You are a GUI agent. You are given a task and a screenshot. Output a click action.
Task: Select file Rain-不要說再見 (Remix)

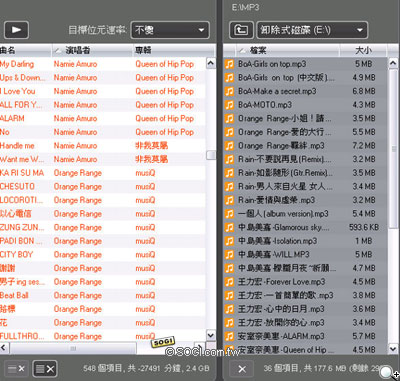pyautogui.click(x=305, y=159)
